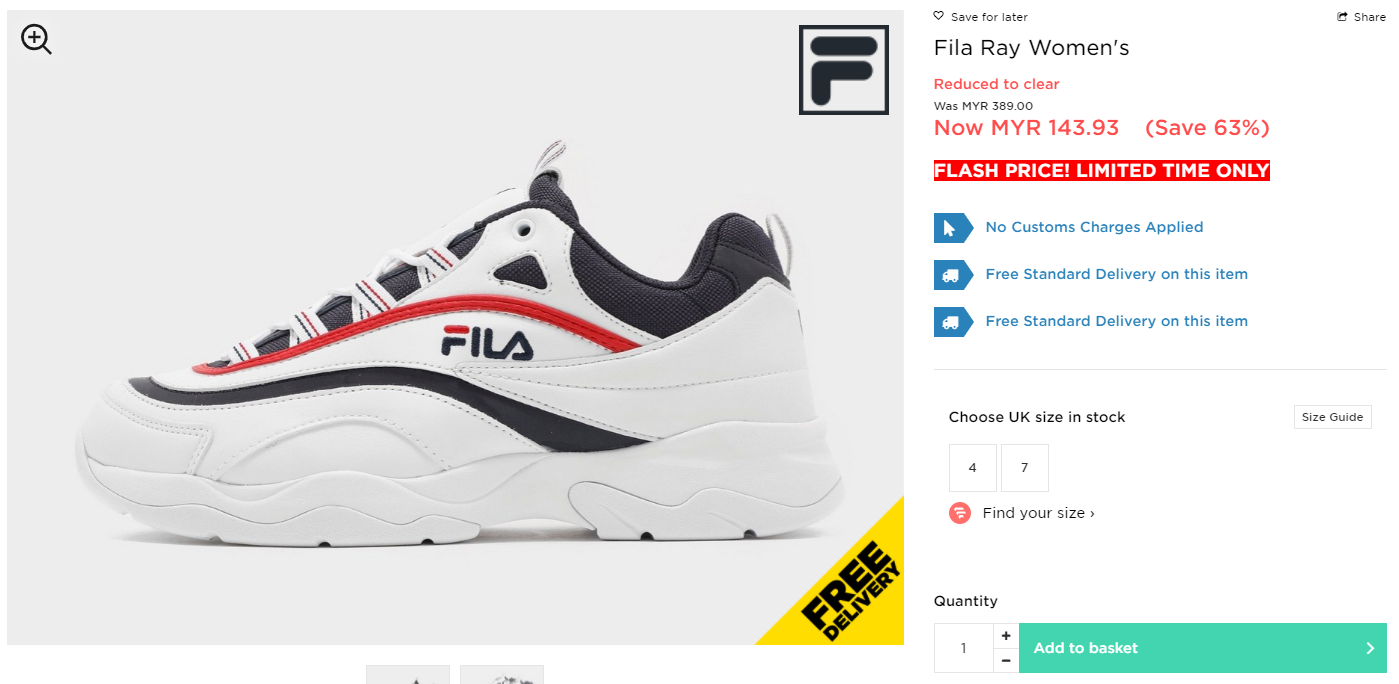Click the Fila brand logo badge
Viewport: 1399px width, 684px height.
[x=844, y=70]
